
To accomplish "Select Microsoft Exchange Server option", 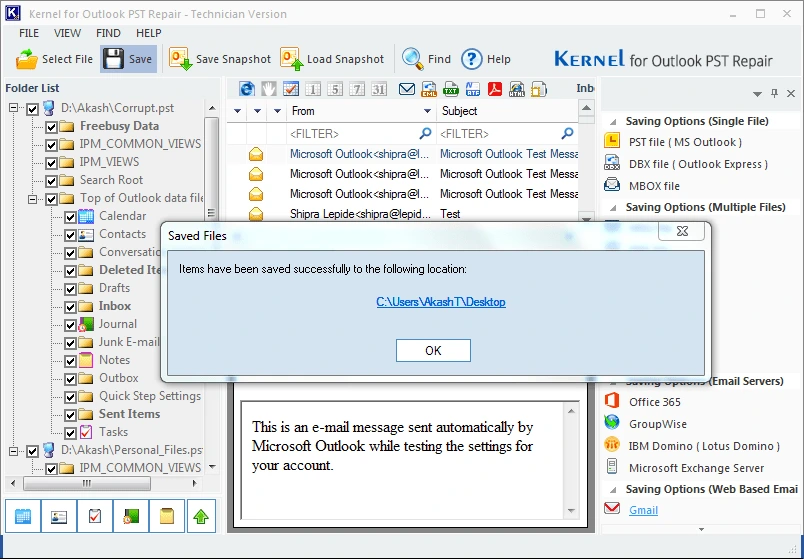I will [684, 468].
